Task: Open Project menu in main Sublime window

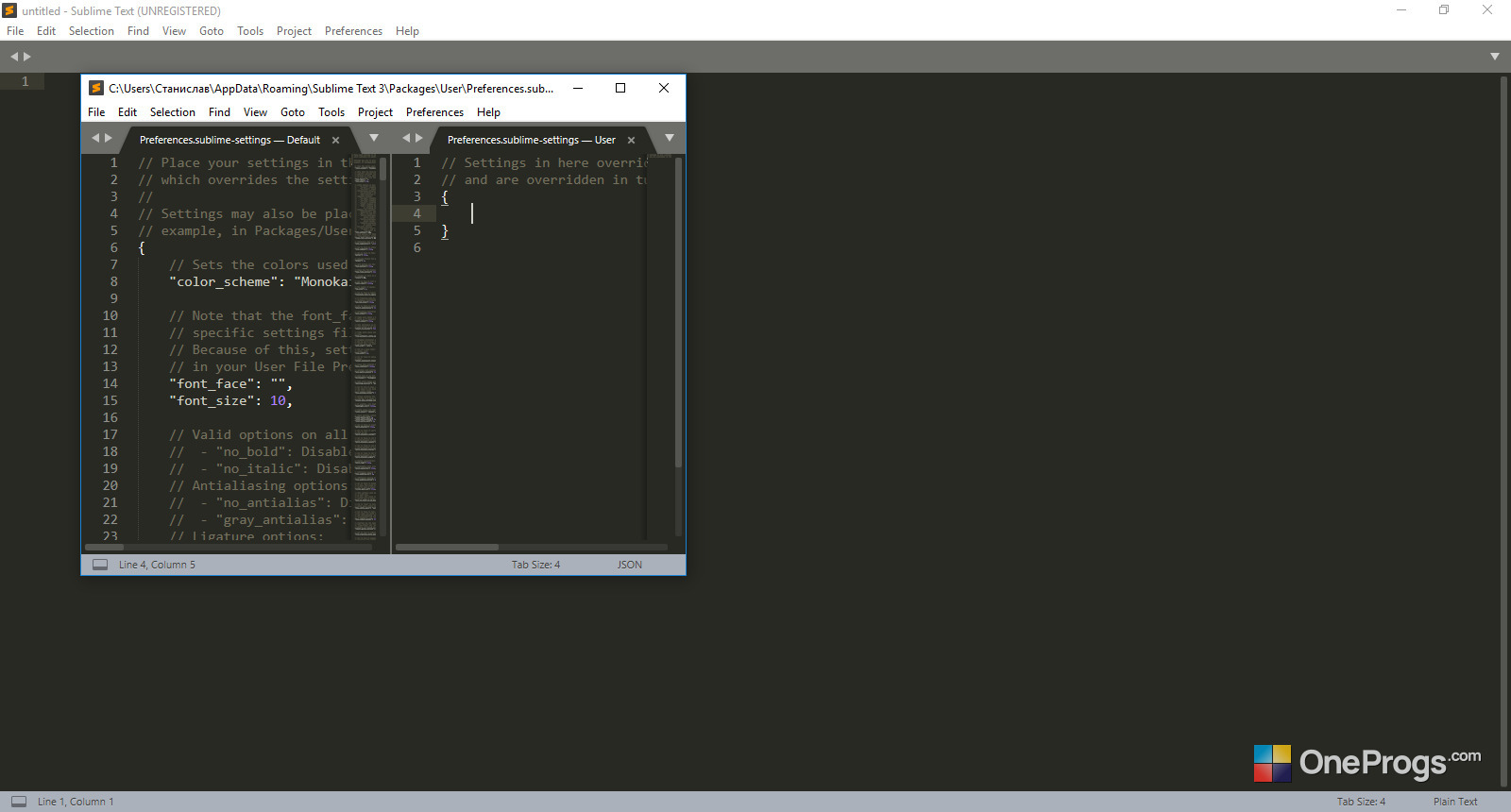Action: click(x=294, y=31)
